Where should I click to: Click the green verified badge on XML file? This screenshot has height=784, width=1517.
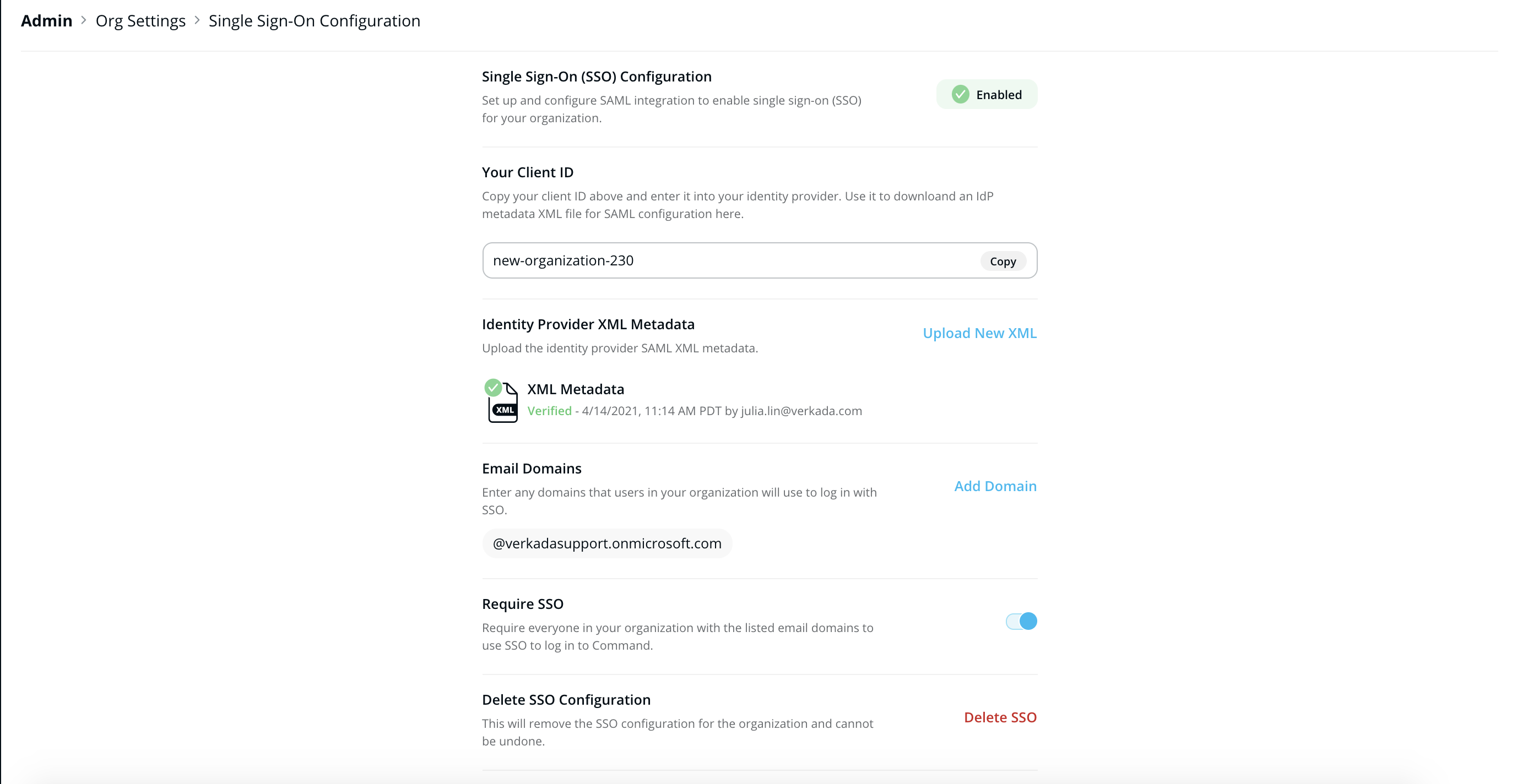[x=493, y=387]
